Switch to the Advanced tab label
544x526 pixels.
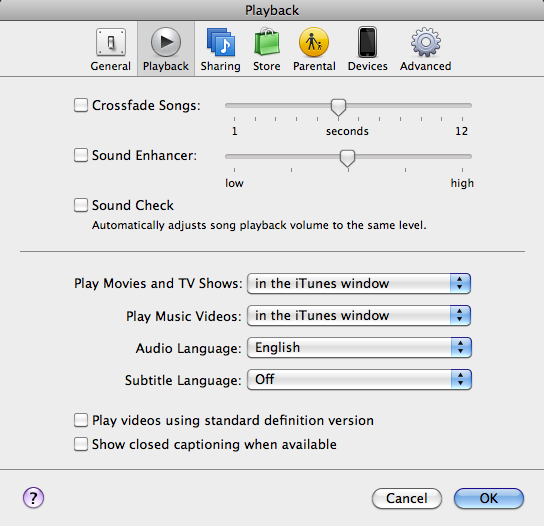[x=426, y=66]
